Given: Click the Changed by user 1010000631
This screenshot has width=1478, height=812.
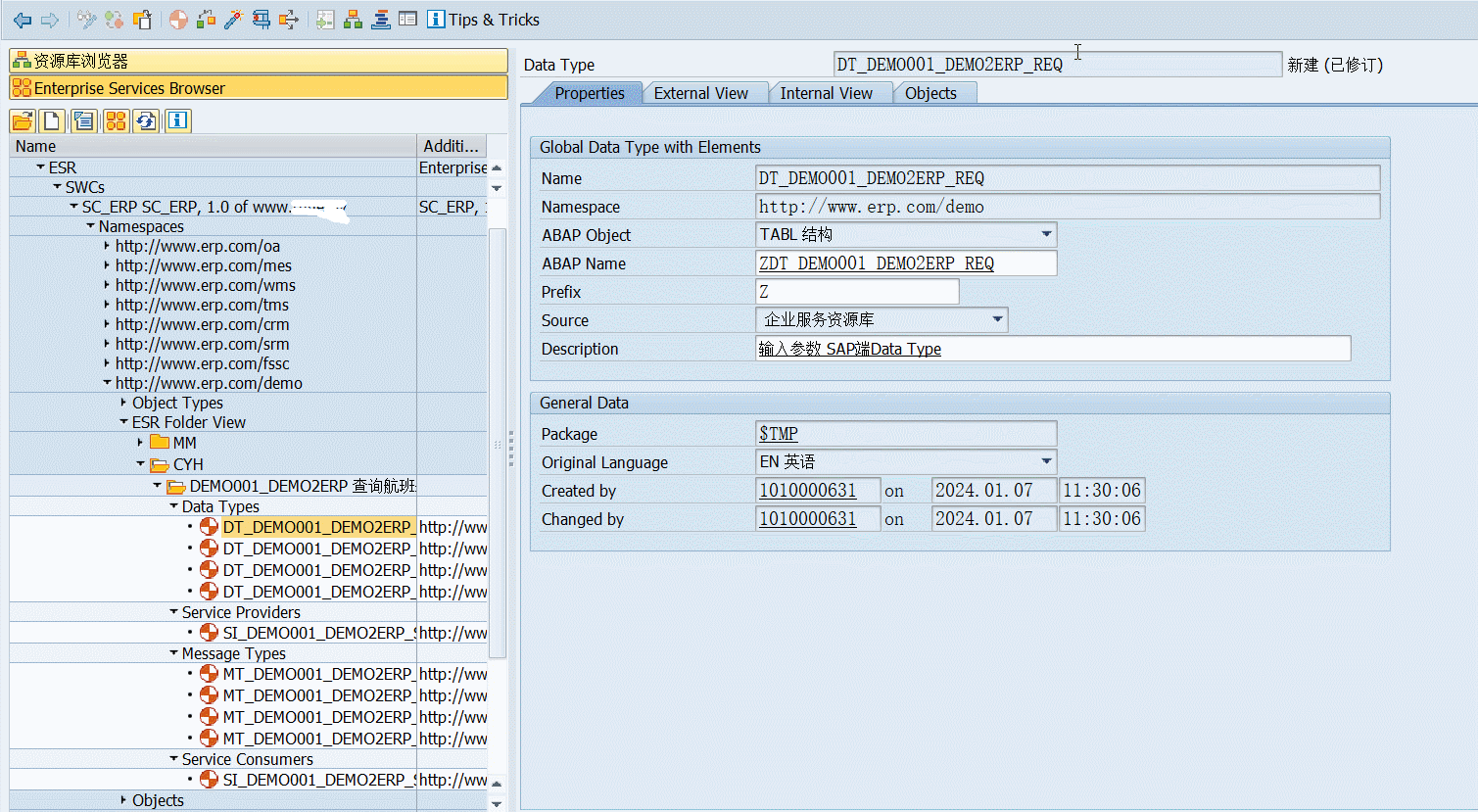Looking at the screenshot, I should (807, 519).
